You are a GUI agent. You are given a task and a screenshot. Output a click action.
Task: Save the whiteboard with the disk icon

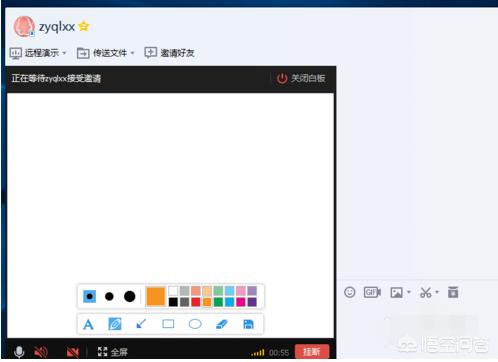coord(248,324)
